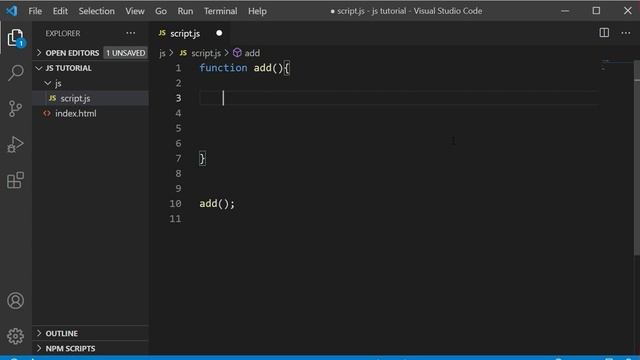Click line number 5 in the gutter
This screenshot has height=360, width=640.
click(178, 128)
